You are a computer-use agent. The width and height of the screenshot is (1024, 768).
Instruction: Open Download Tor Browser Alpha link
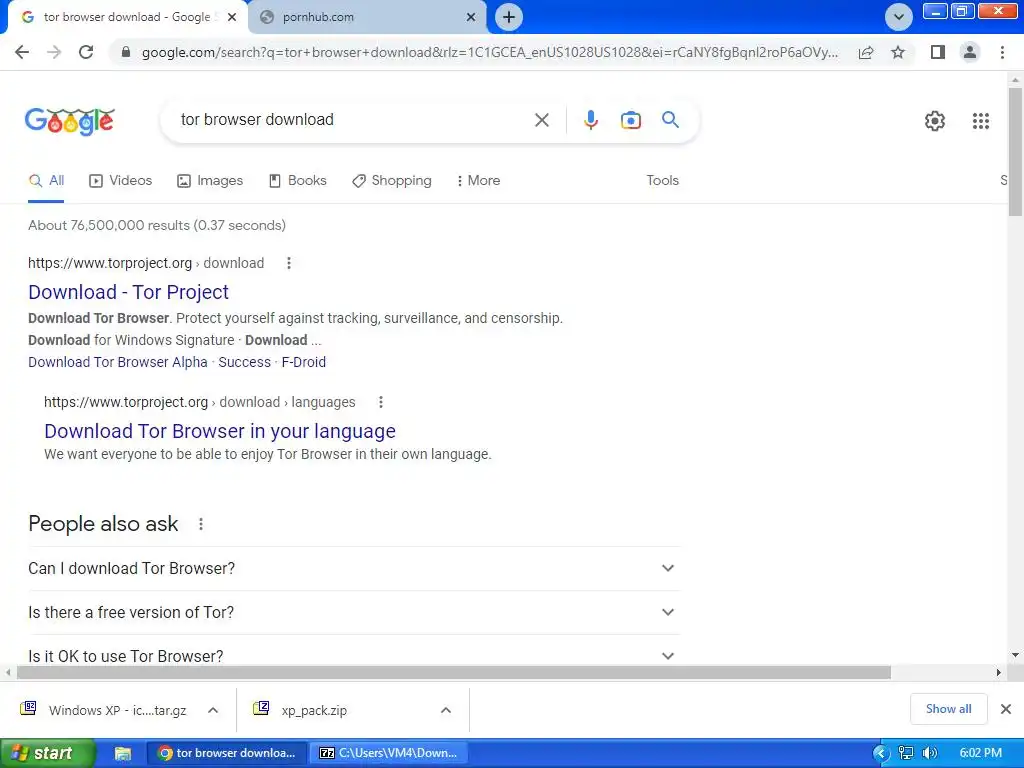[118, 362]
